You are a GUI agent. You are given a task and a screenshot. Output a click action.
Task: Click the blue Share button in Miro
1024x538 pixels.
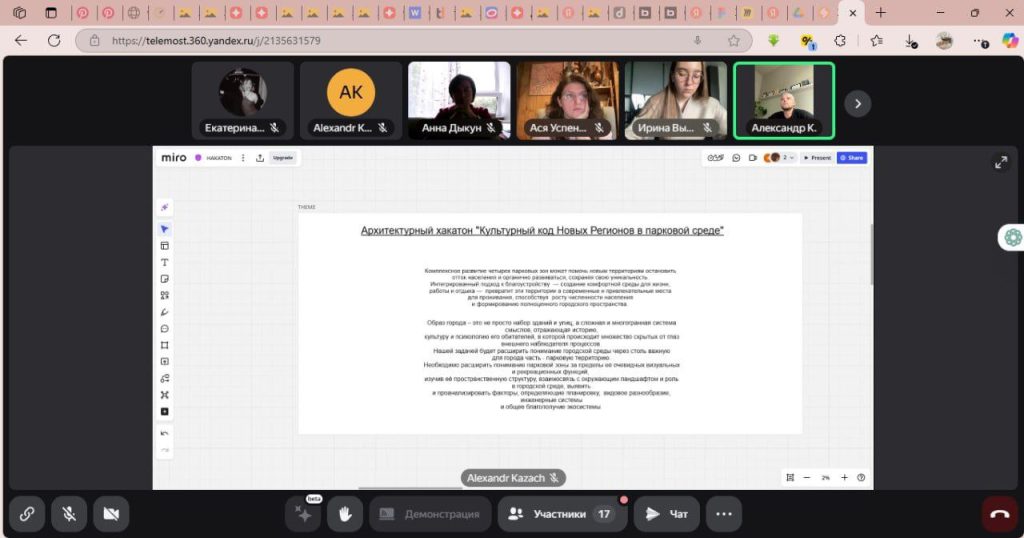pos(852,158)
